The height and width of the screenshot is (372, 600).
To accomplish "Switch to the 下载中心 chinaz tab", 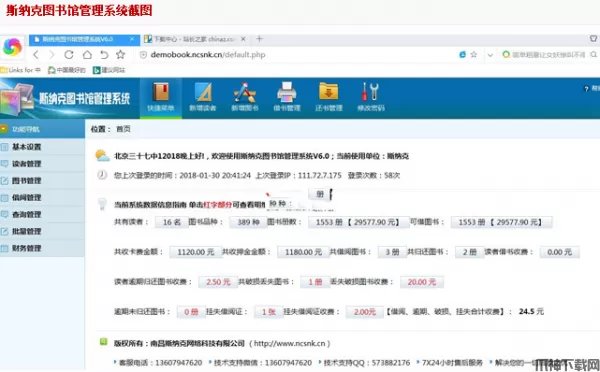I will 195,39.
